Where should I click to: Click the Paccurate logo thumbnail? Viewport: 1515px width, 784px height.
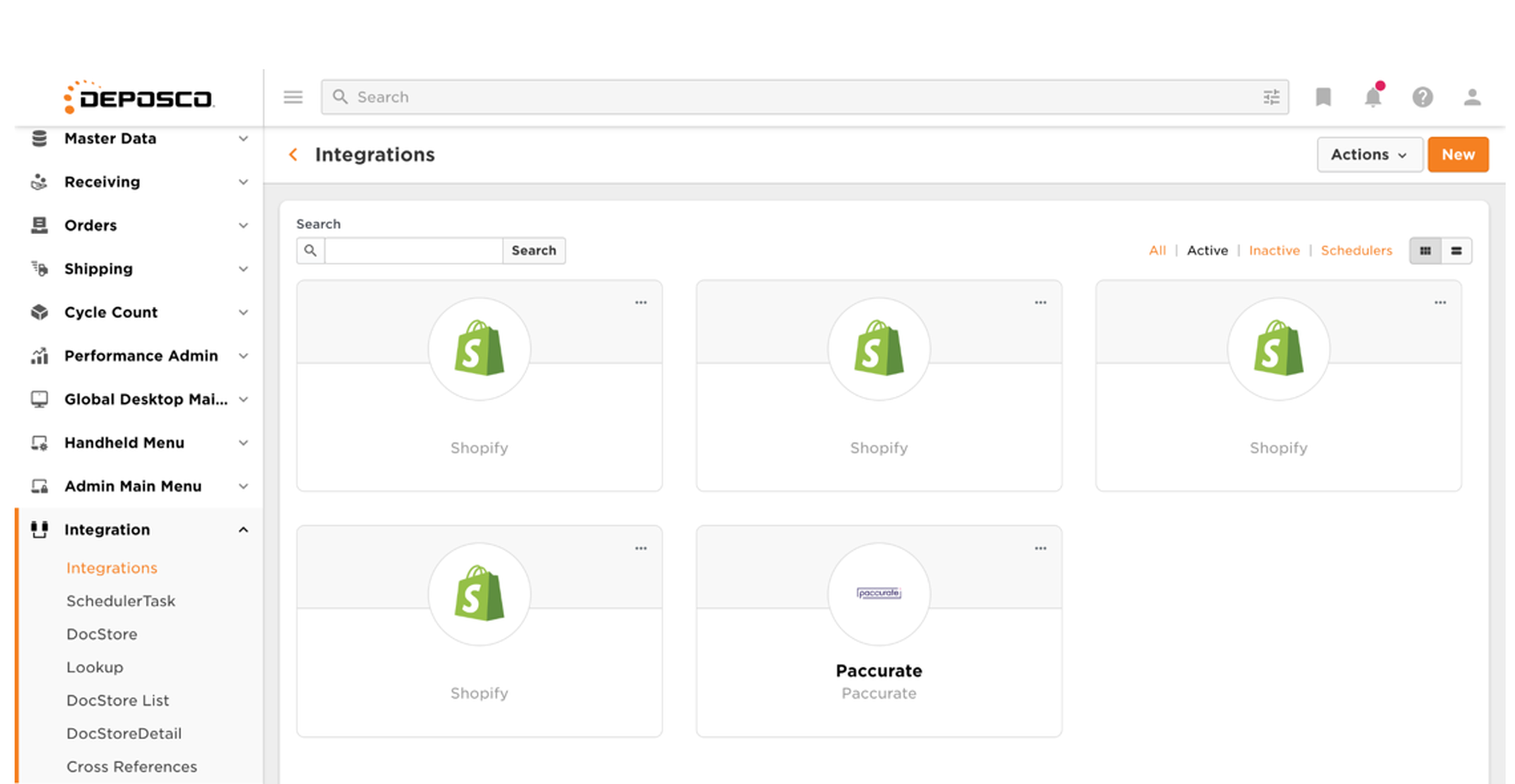(x=879, y=593)
